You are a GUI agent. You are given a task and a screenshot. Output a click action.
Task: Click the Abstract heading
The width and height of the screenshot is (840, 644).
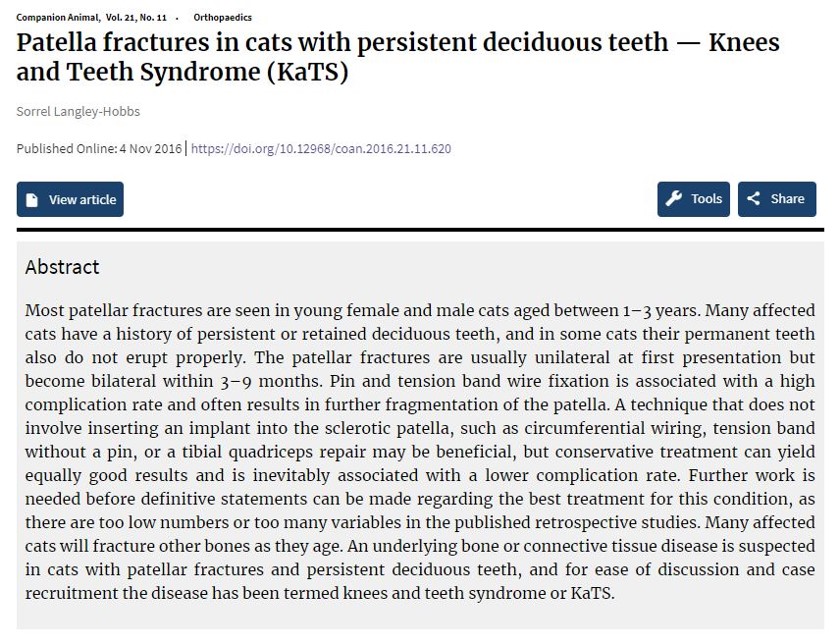(x=62, y=267)
